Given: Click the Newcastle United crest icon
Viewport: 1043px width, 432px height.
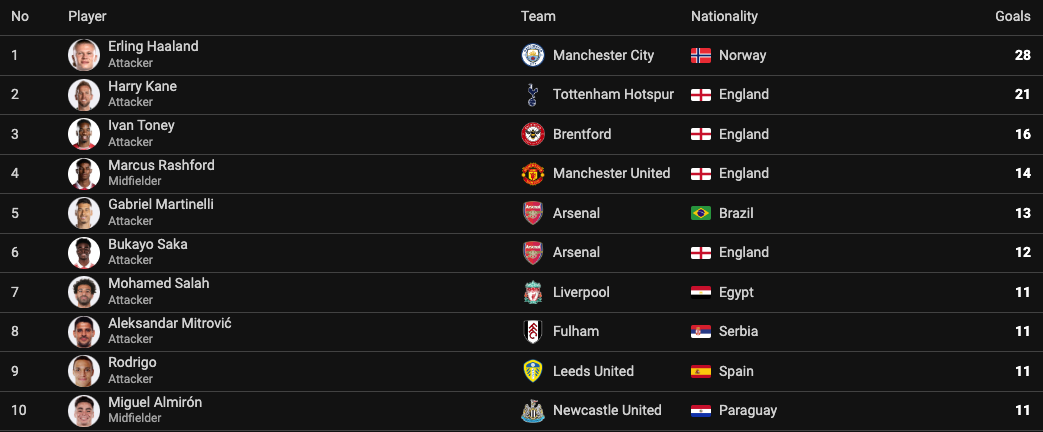Looking at the screenshot, I should tap(532, 411).
